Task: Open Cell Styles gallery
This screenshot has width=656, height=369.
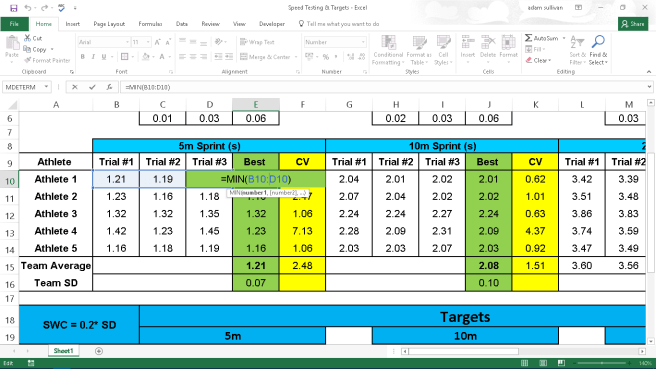Action: [x=443, y=51]
